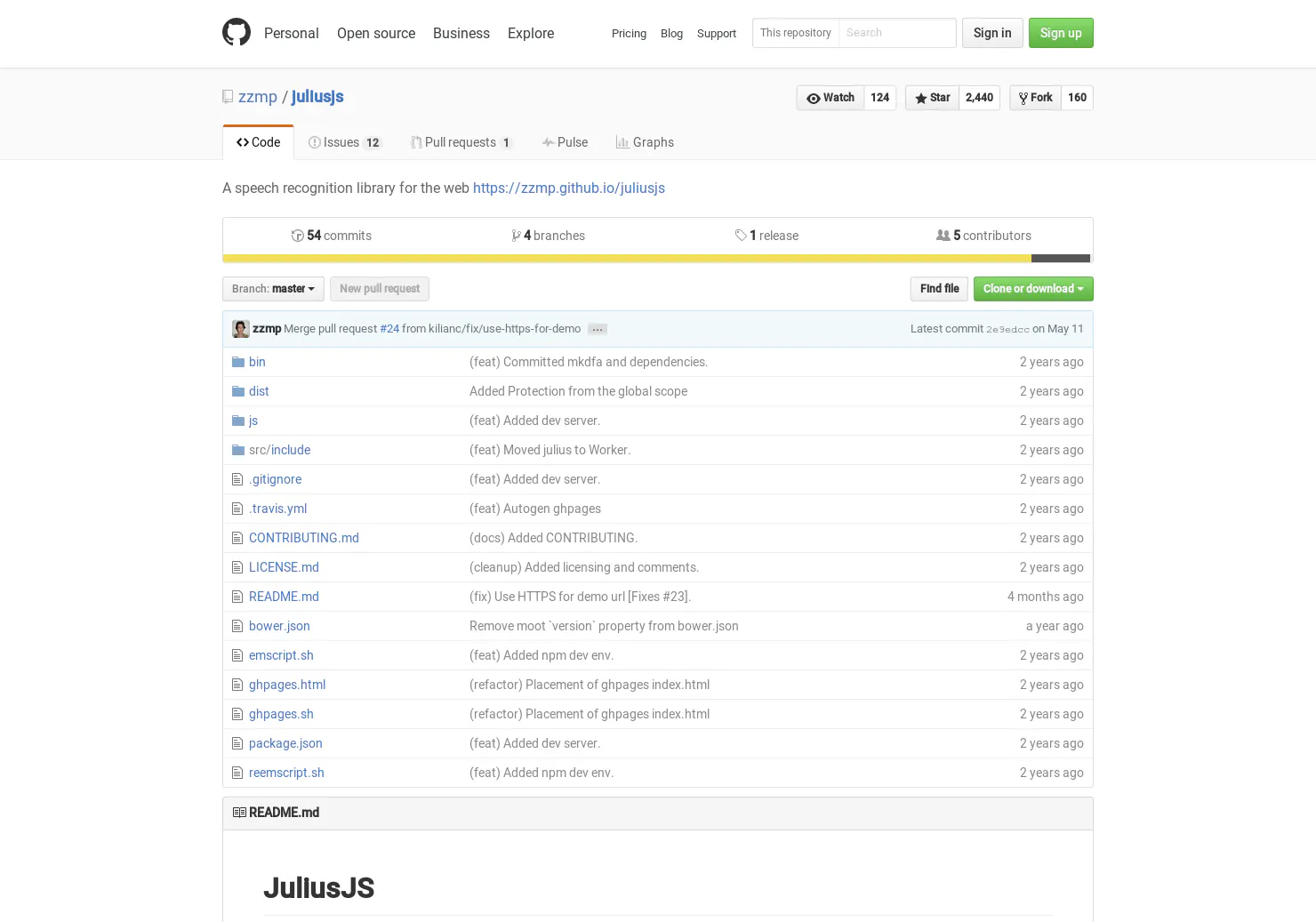Click the reemscript.sh file icon
Image resolution: width=1316 pixels, height=922 pixels.
[237, 773]
